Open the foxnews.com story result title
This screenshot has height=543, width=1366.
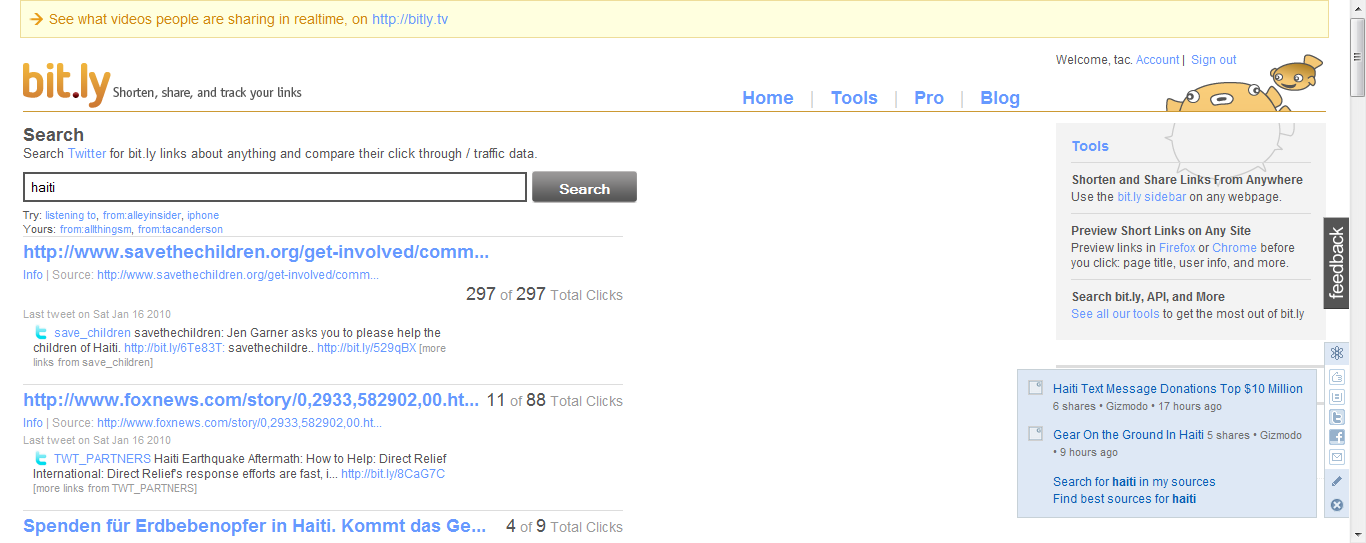(x=251, y=400)
